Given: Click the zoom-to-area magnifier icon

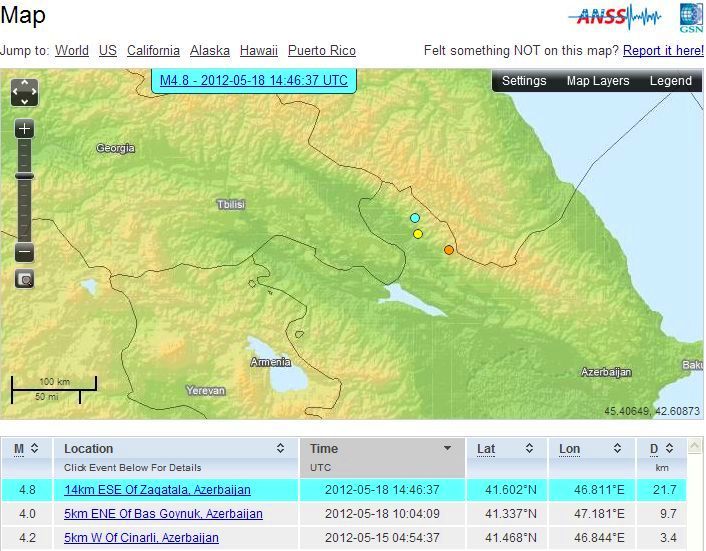Looking at the screenshot, I should 25,280.
